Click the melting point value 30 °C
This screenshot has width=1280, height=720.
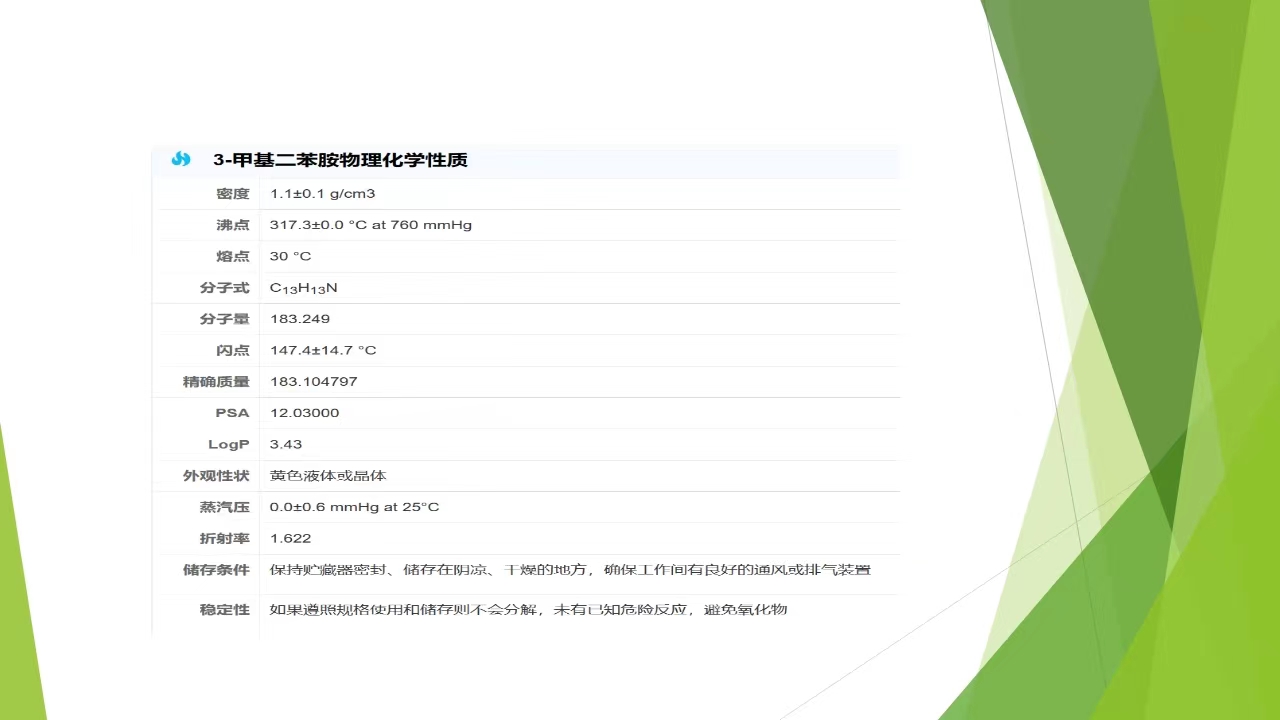click(x=290, y=257)
